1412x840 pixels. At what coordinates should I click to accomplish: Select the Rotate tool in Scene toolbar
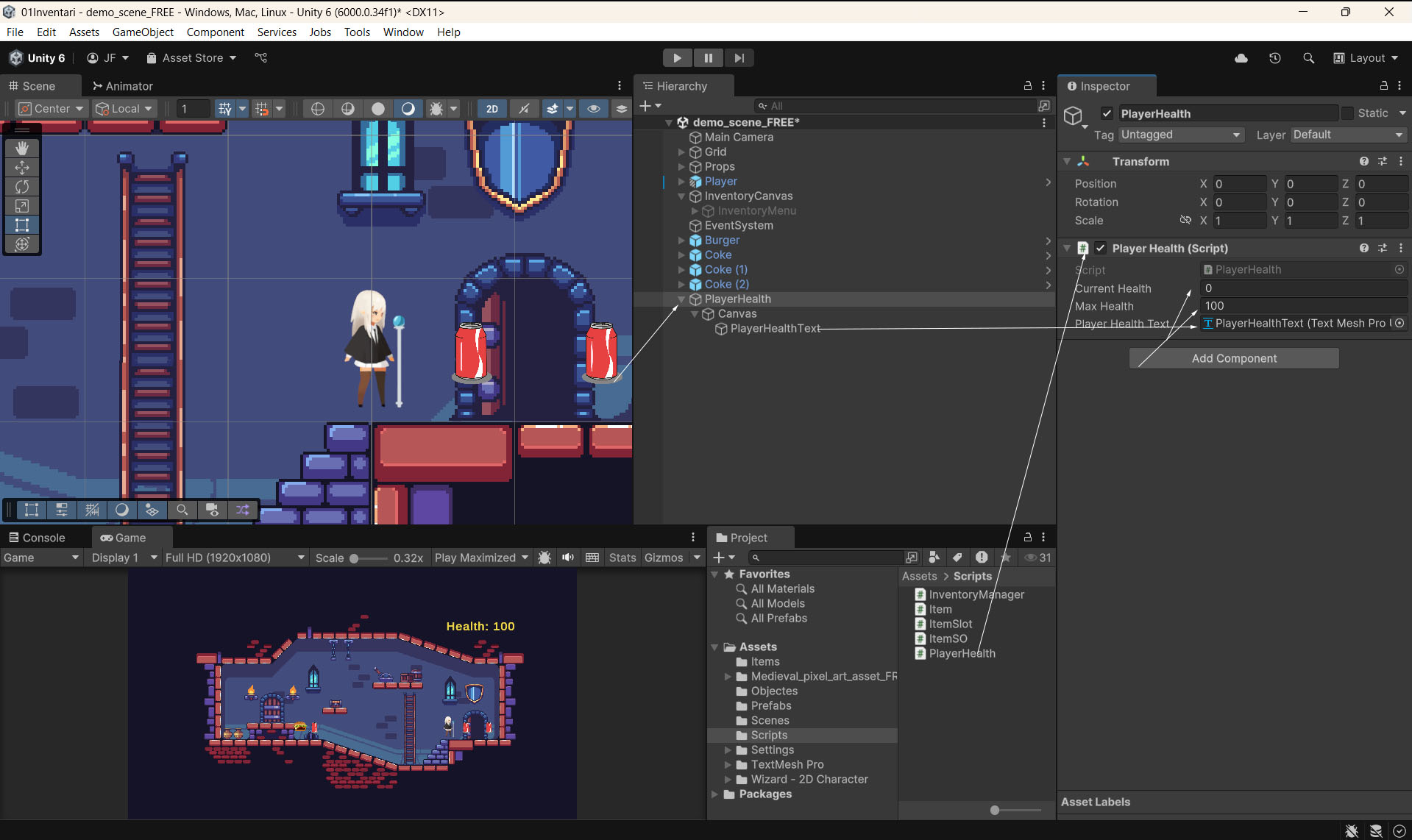22,187
